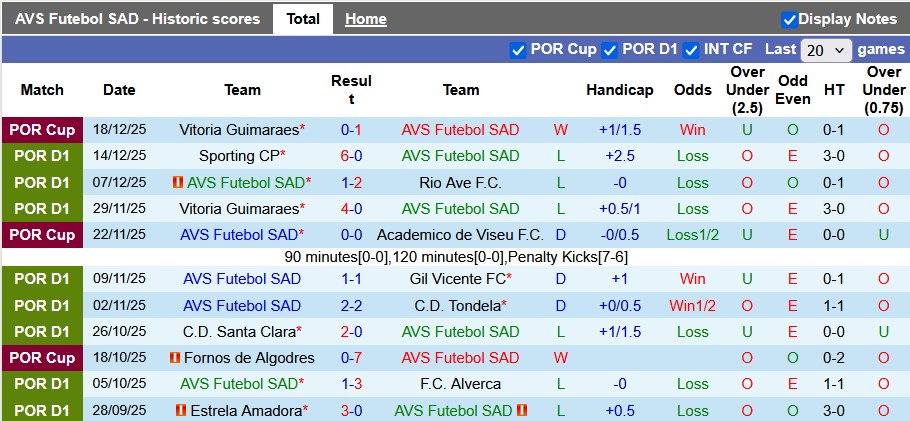The height and width of the screenshot is (421, 910).
Task: Click the 6-0 result score link
Action: coord(351,156)
